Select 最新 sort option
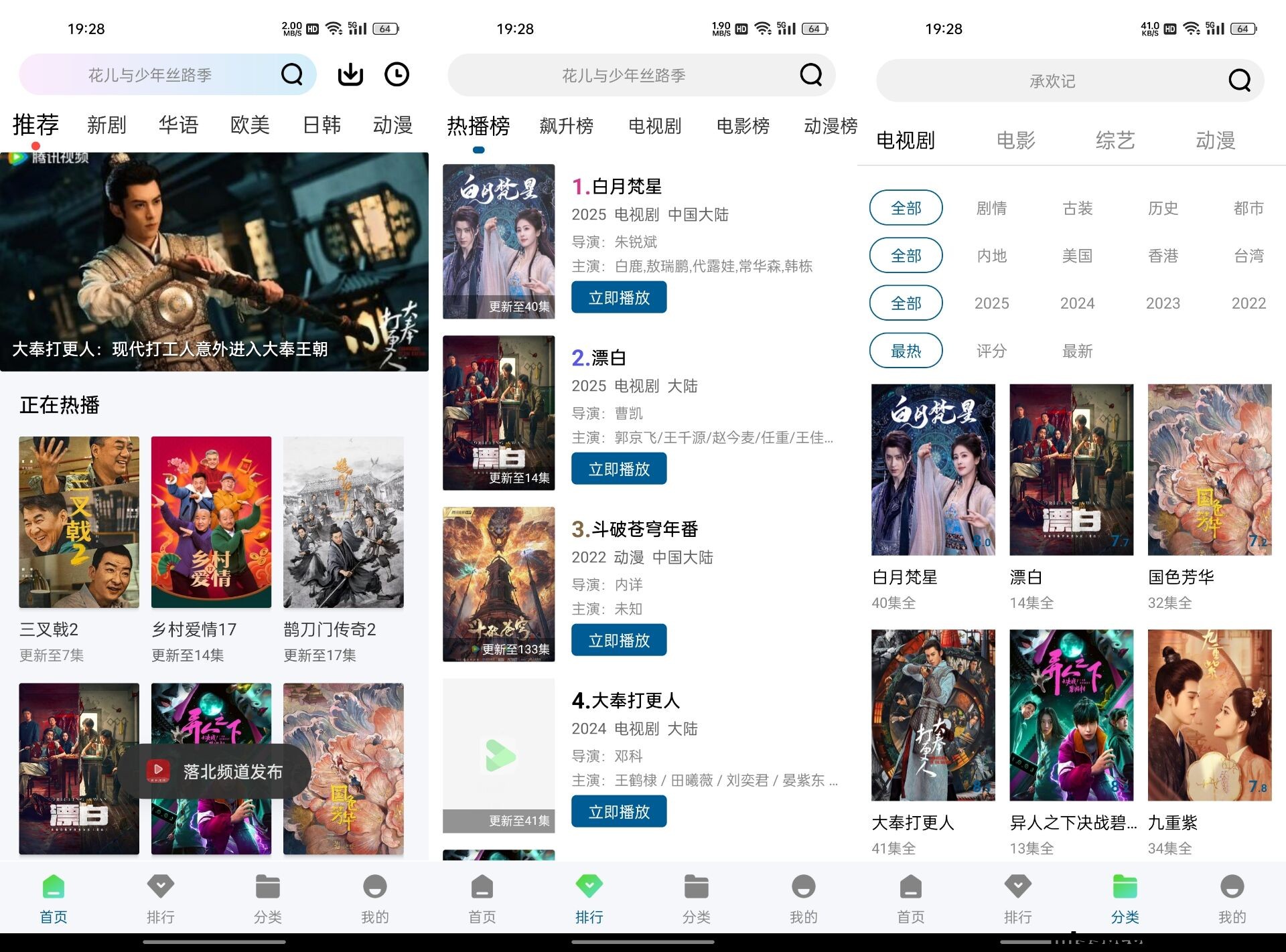Screen dimensions: 1286x952 click(x=1077, y=351)
